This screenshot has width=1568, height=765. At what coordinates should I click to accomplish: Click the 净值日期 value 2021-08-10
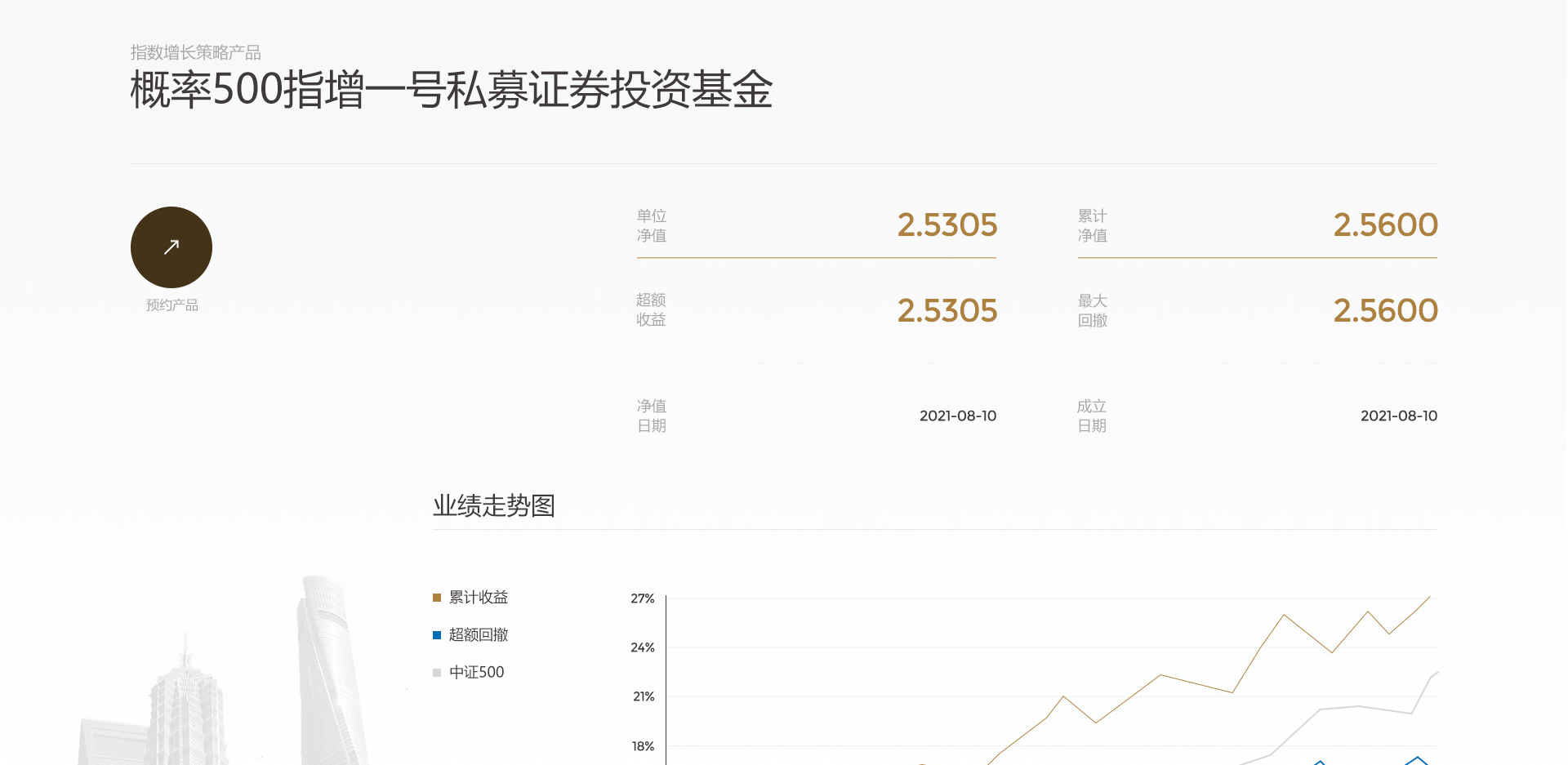pos(958,416)
